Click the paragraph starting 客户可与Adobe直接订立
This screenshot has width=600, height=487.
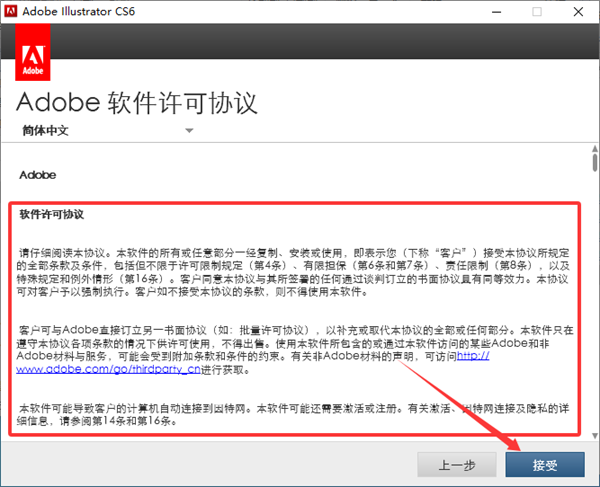click(295, 350)
